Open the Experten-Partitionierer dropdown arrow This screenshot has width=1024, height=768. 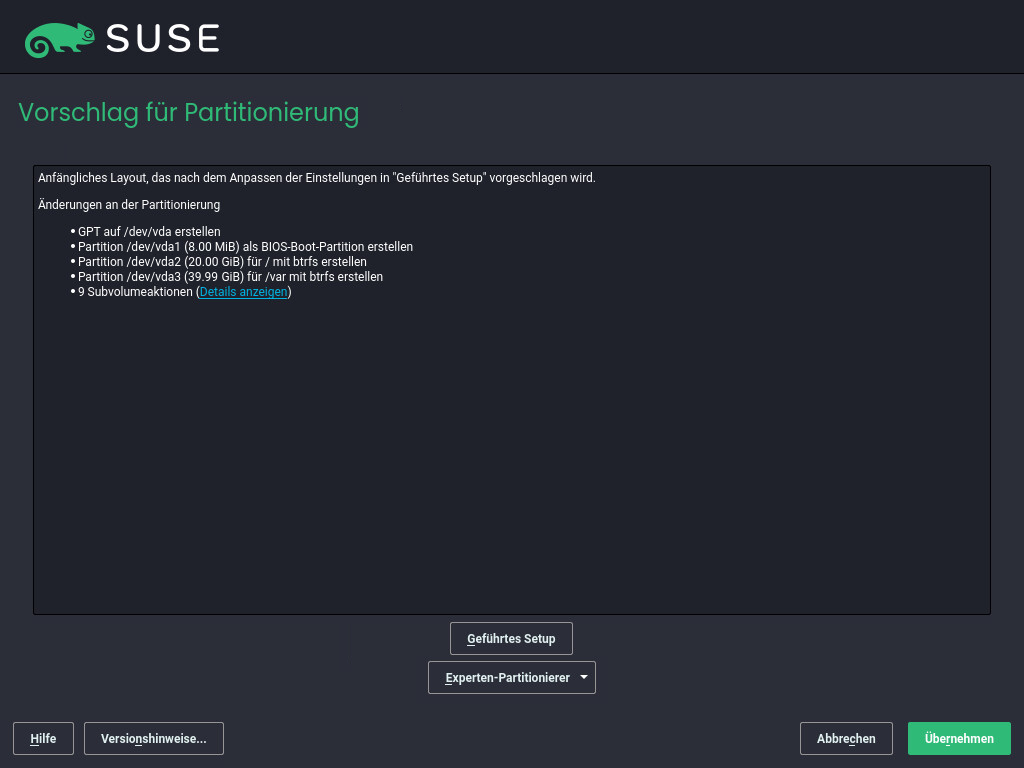[x=584, y=677]
